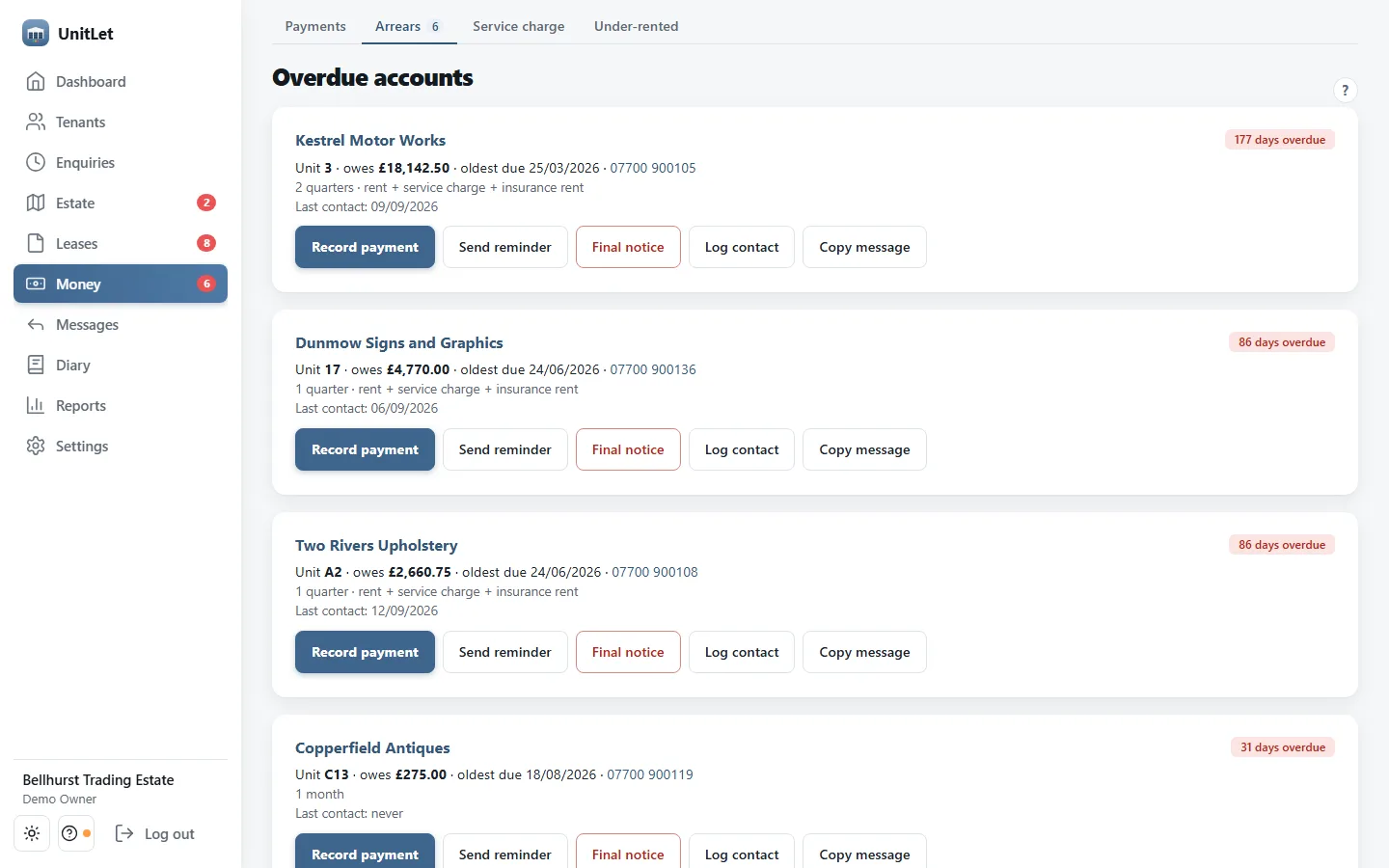Screen dimensions: 1389x868
Task: Click Money's red badge showing 6
Action: point(206,284)
